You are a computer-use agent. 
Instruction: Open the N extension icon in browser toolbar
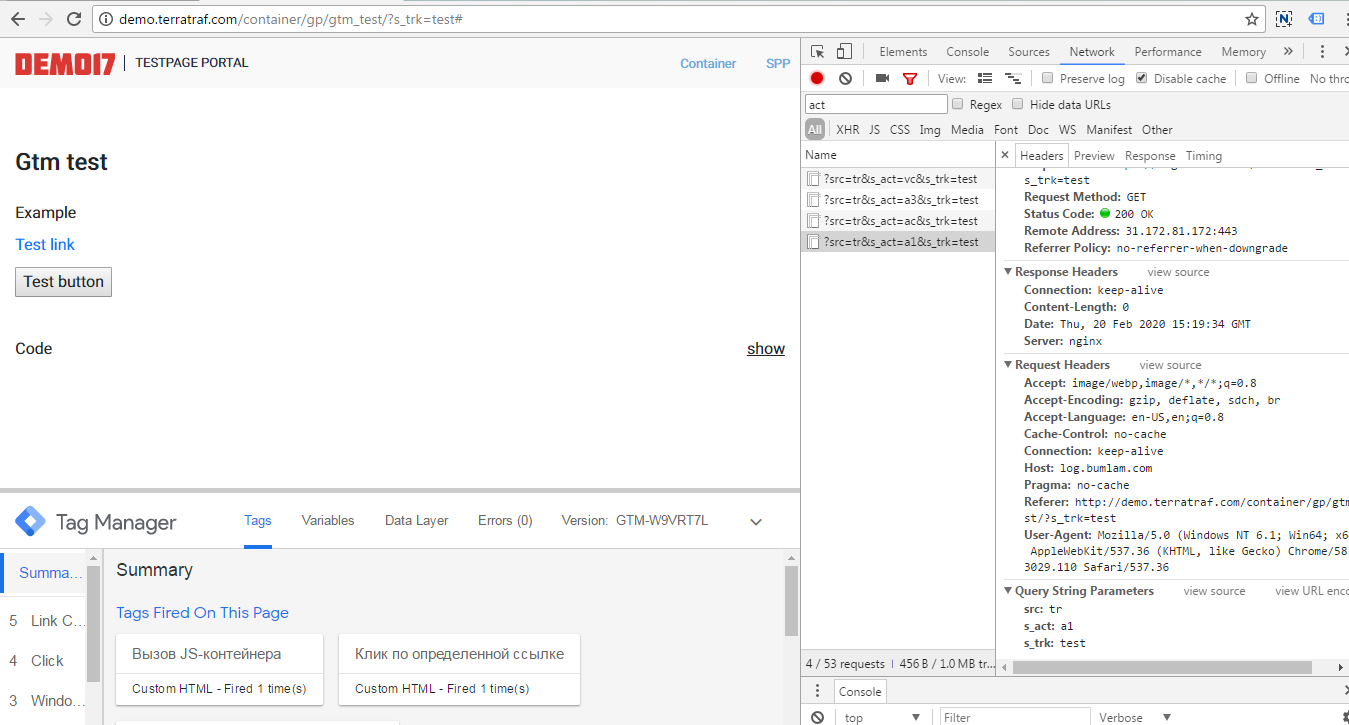coord(1284,19)
